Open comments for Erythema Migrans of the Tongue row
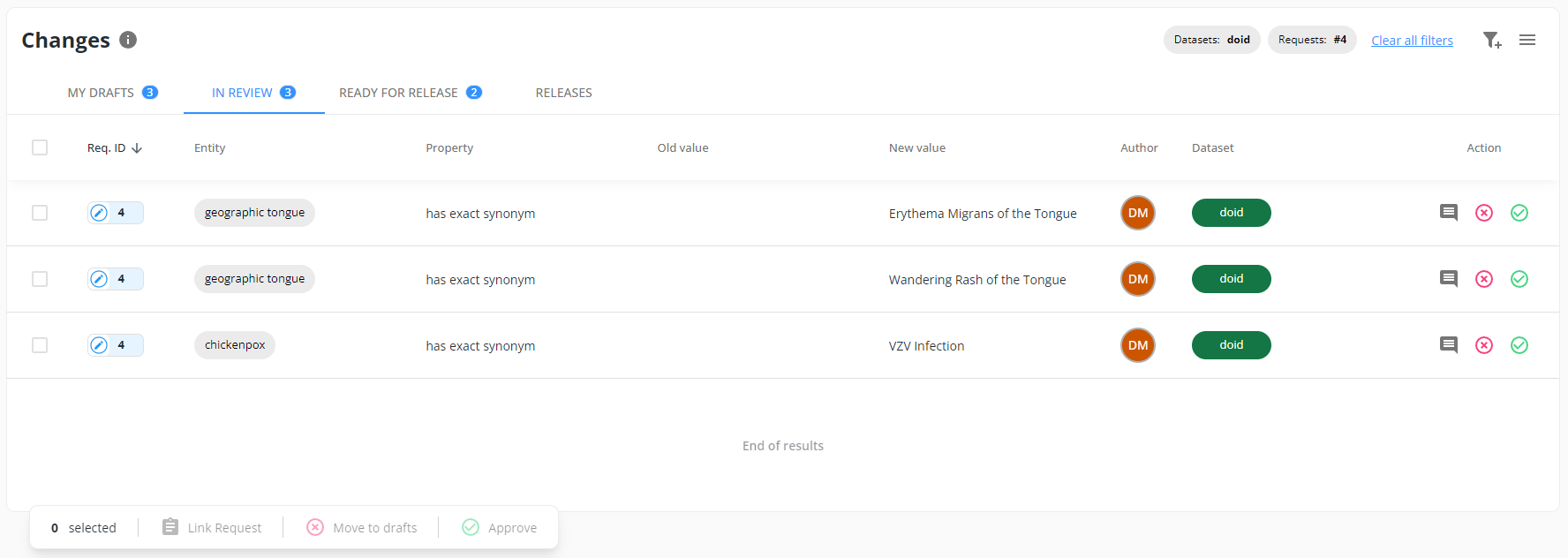 coord(1448,213)
